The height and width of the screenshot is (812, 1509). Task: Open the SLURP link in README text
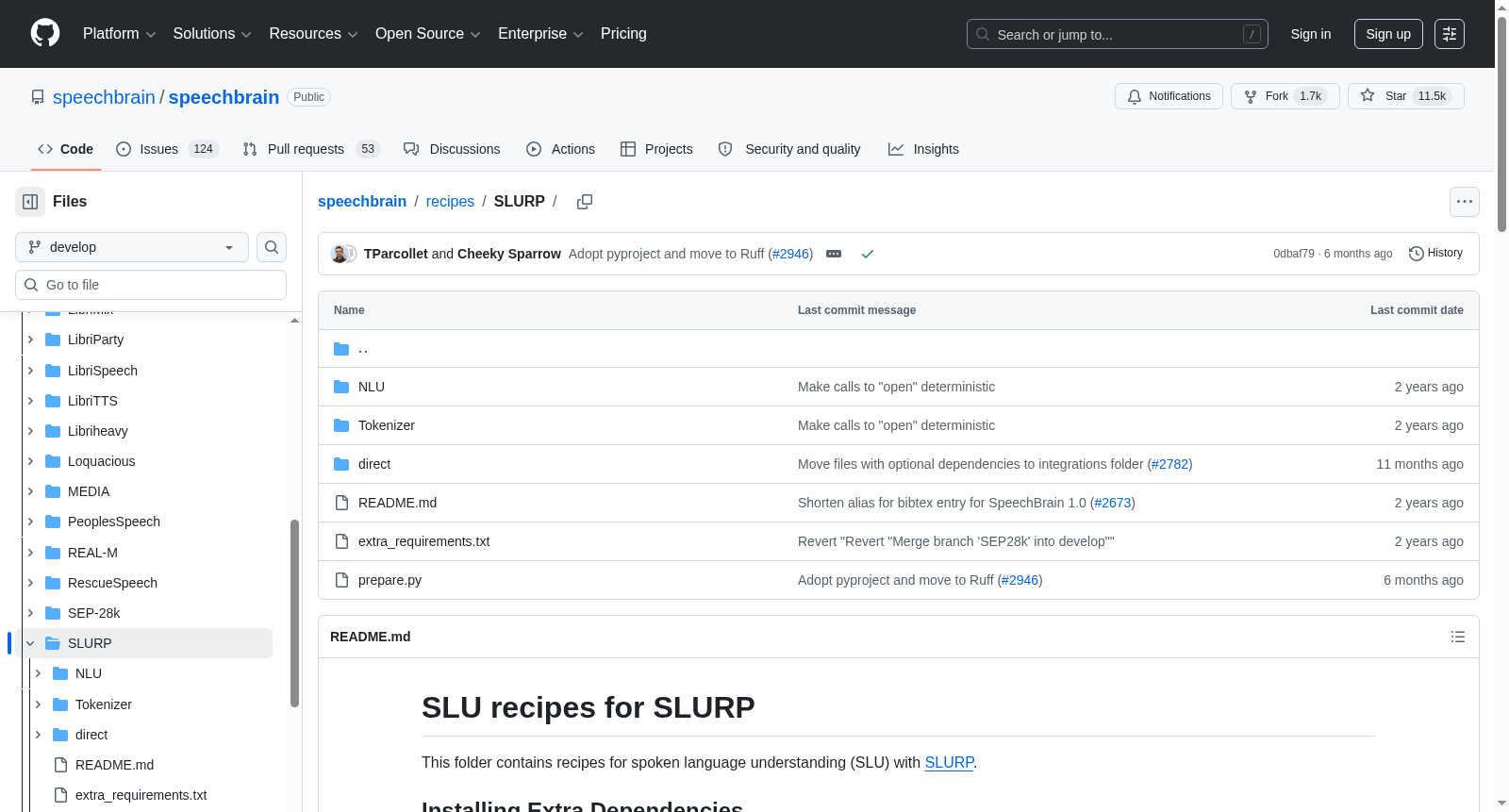click(x=949, y=762)
